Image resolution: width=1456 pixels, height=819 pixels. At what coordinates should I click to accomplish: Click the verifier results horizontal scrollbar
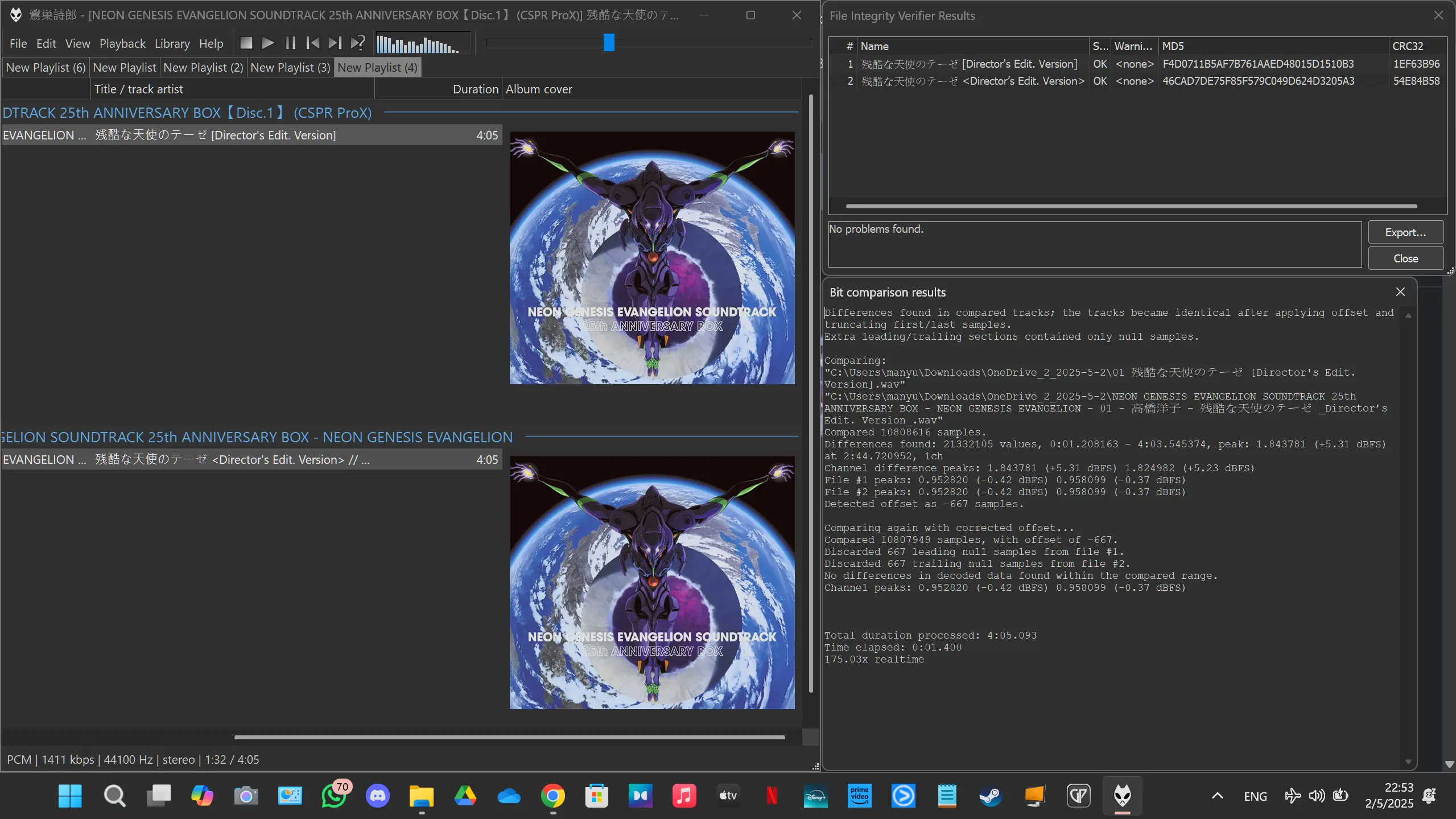coord(1131,206)
